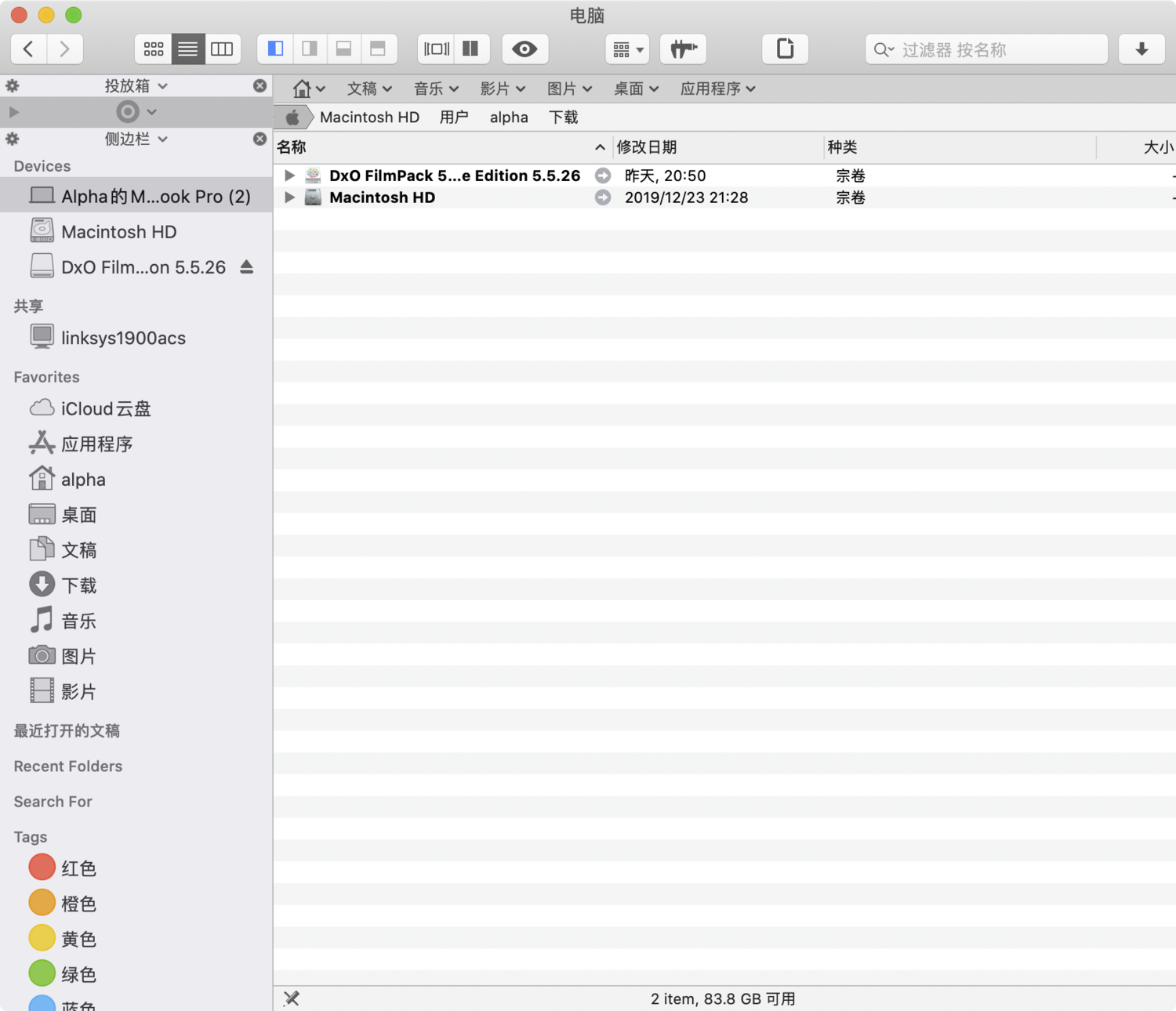Open the 投放箱 panel dropdown
Image resolution: width=1176 pixels, height=1011 pixels.
tap(136, 85)
